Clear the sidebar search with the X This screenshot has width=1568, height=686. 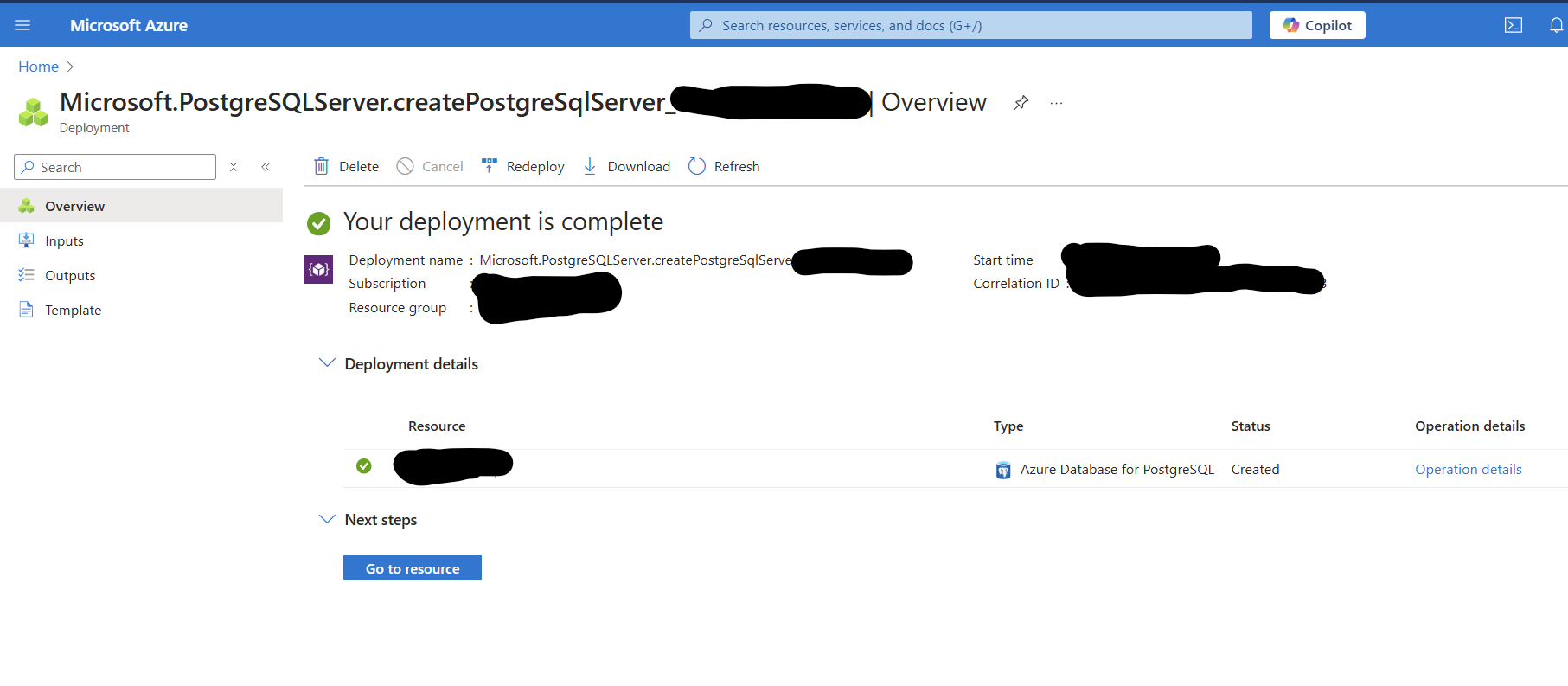234,167
